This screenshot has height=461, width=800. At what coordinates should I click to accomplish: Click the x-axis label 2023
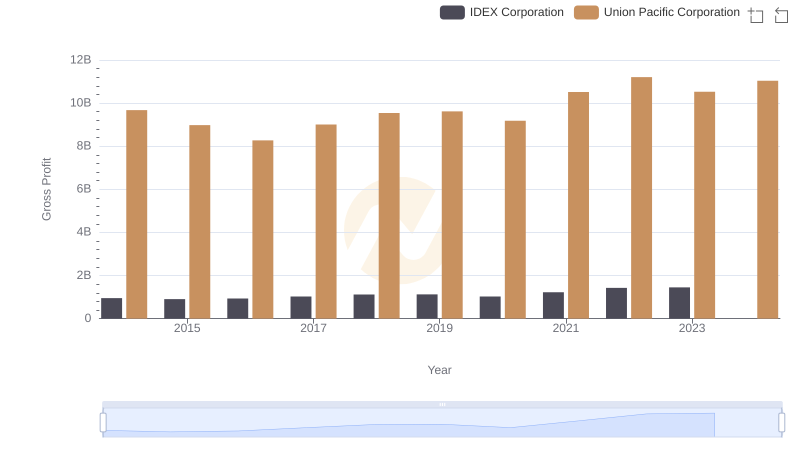coord(692,328)
